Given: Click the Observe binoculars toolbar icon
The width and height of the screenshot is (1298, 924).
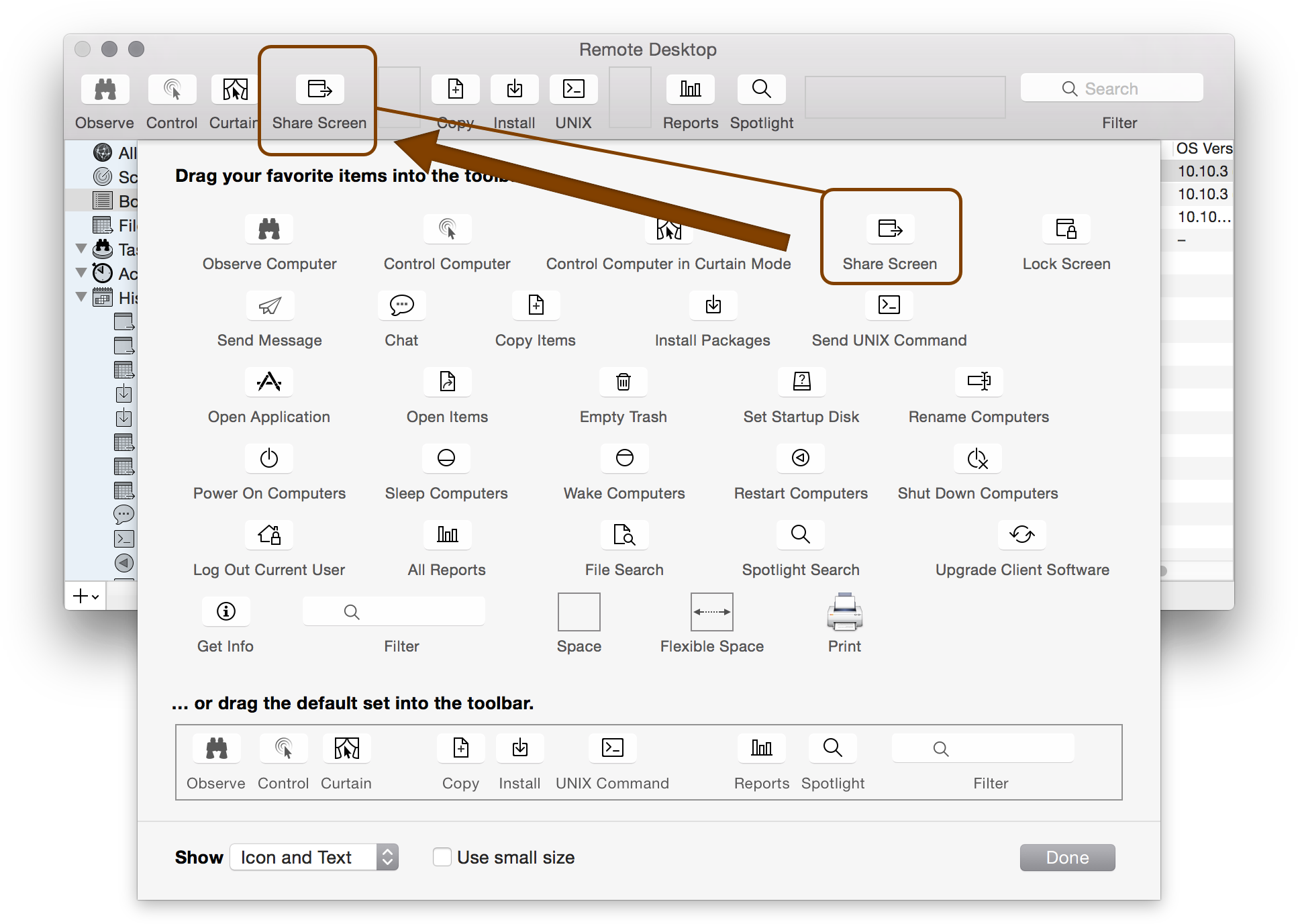Looking at the screenshot, I should pos(105,89).
